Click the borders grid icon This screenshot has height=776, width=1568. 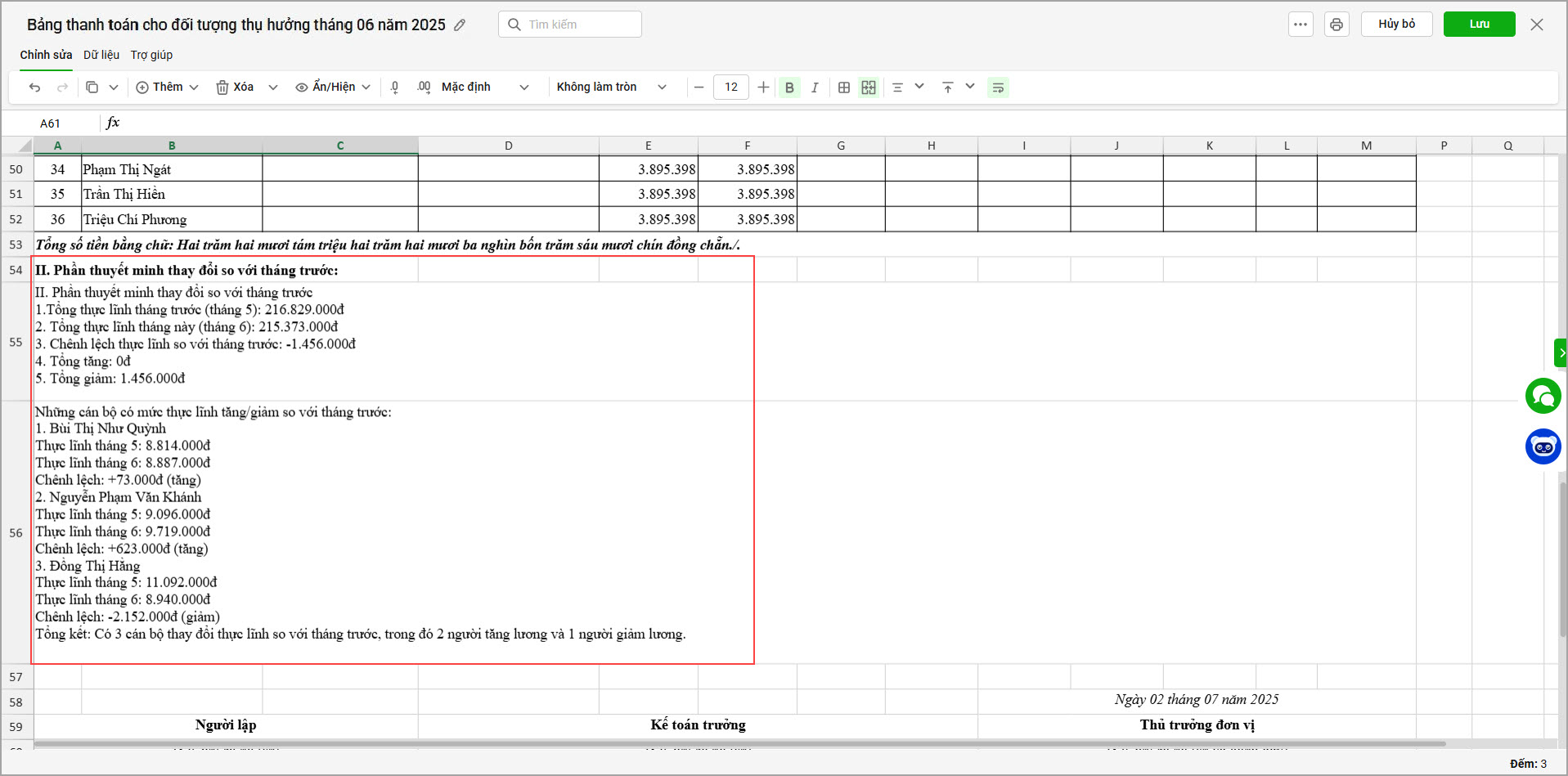pos(844,87)
